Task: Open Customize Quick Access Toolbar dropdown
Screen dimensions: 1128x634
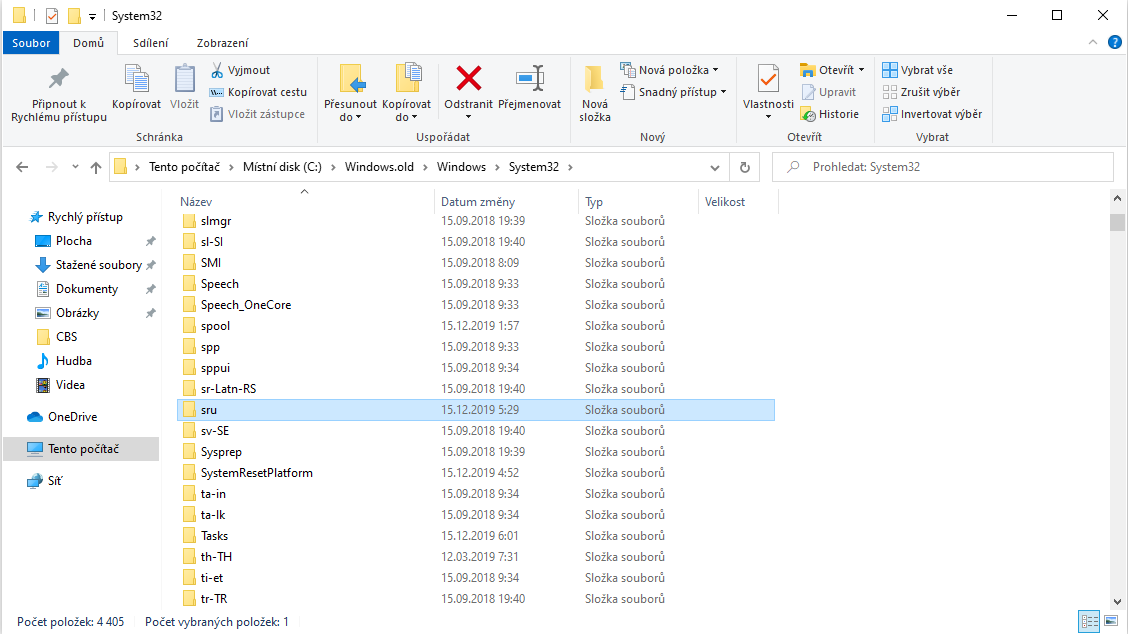Action: [92, 16]
